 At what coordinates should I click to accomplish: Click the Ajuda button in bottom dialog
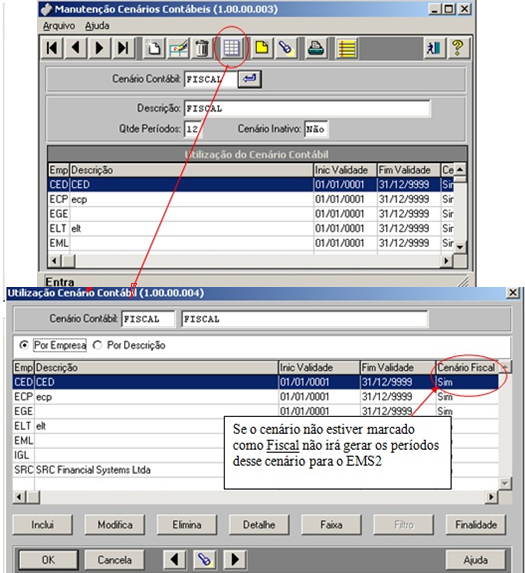click(476, 559)
